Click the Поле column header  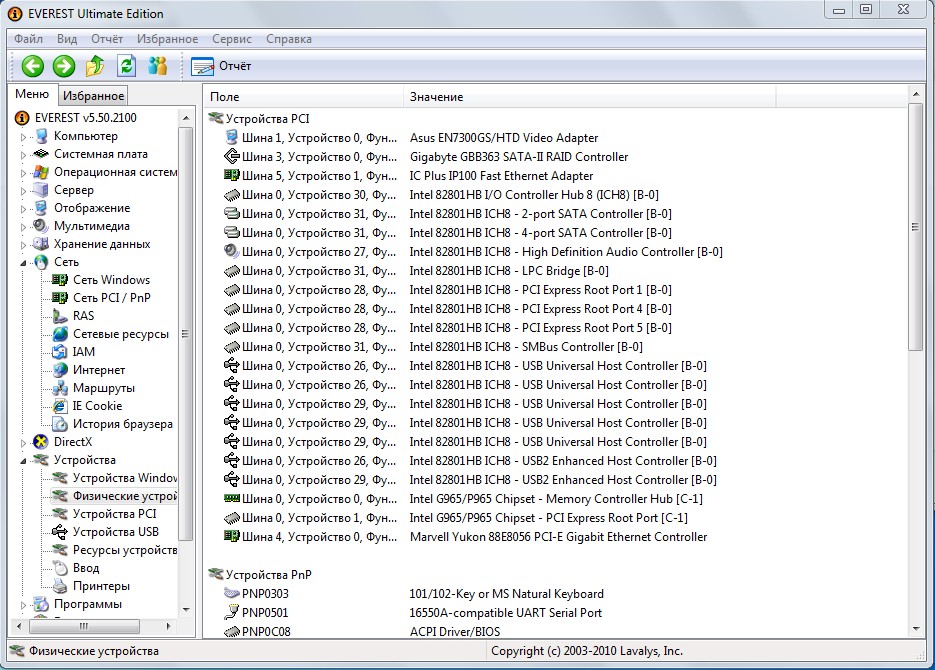coord(304,97)
